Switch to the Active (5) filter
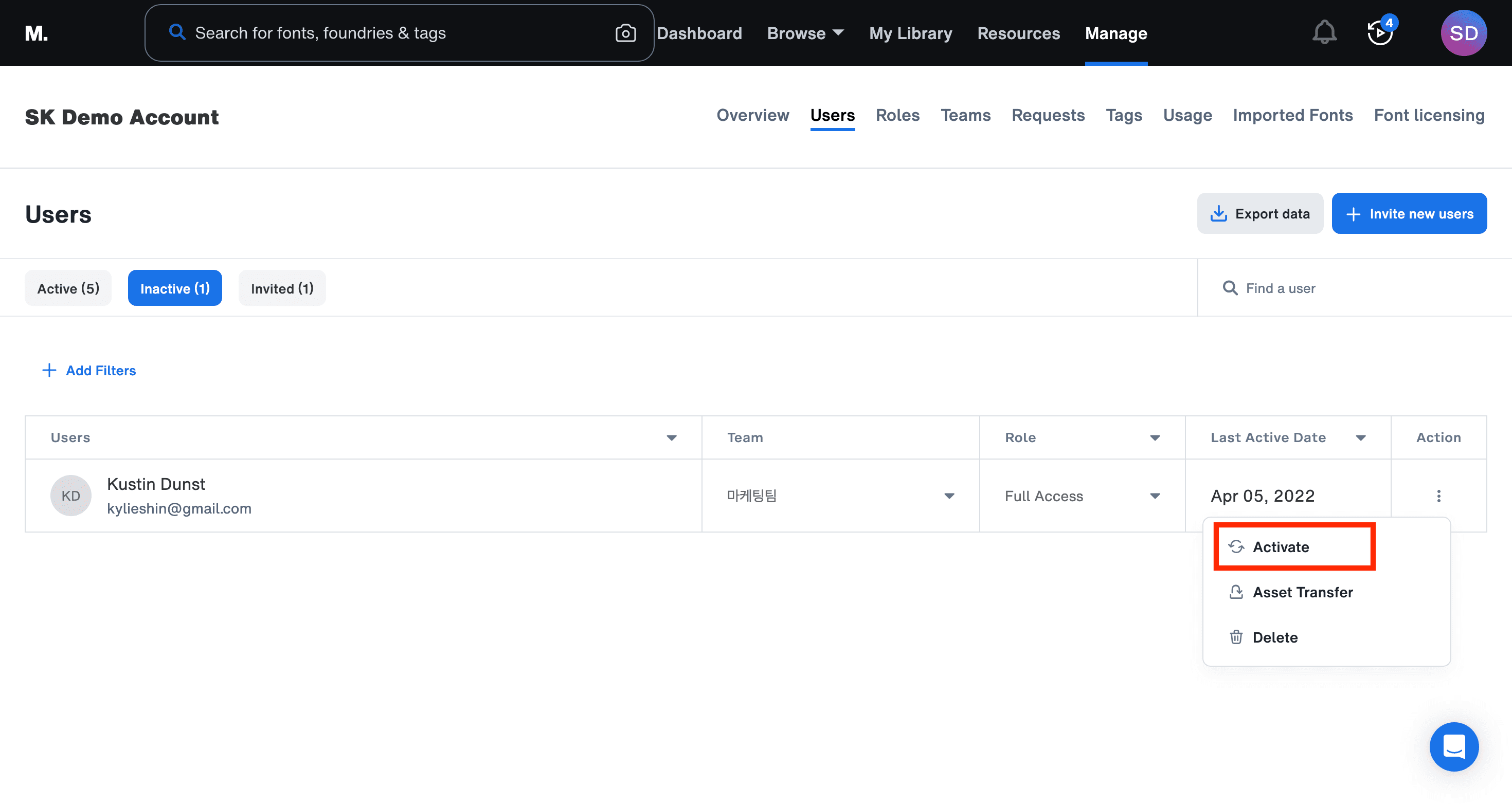The width and height of the screenshot is (1512, 805). 68,288
